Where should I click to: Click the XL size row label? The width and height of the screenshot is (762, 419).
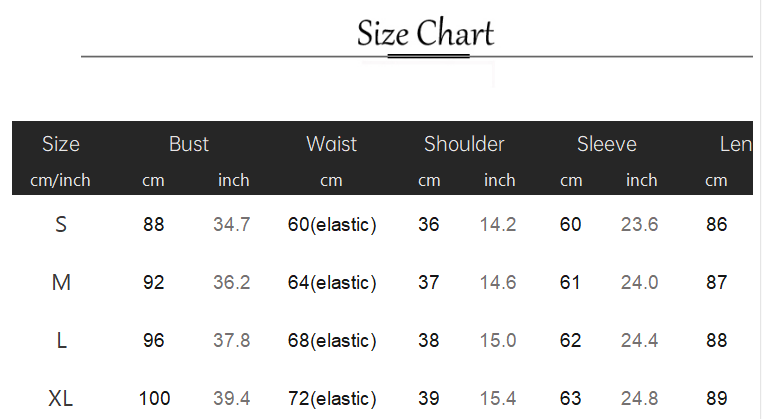point(61,399)
